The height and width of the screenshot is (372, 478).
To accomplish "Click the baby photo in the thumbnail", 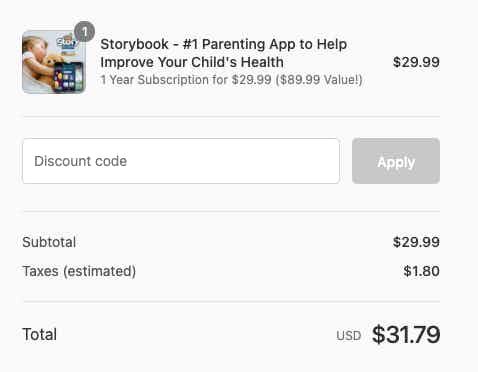I will 38,63.
